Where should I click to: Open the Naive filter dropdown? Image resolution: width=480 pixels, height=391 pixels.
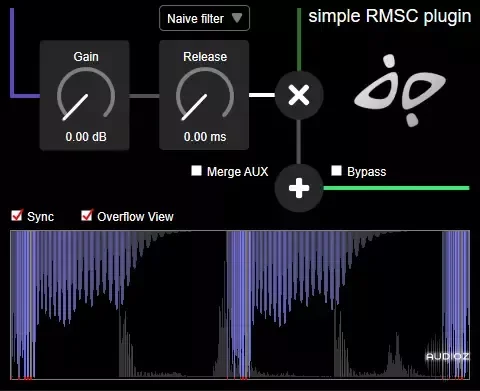pyautogui.click(x=204, y=18)
